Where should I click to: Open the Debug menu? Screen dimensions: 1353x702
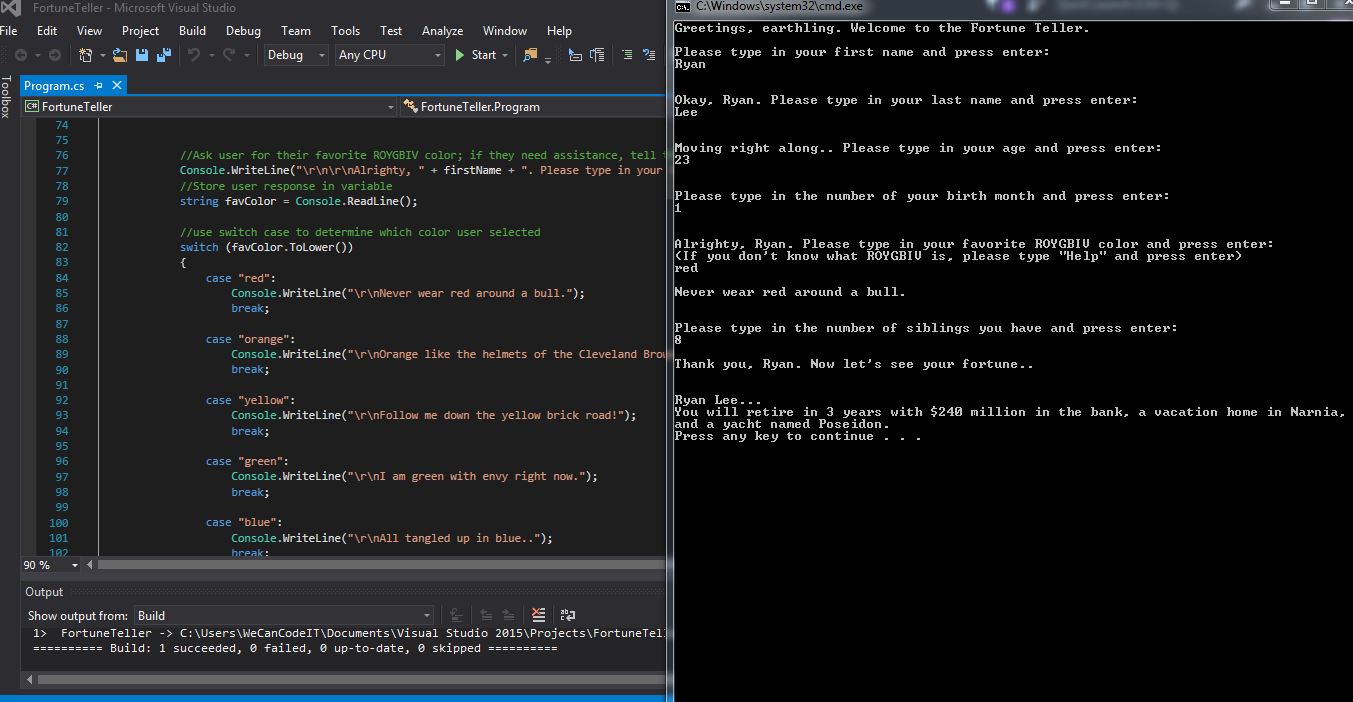(243, 31)
